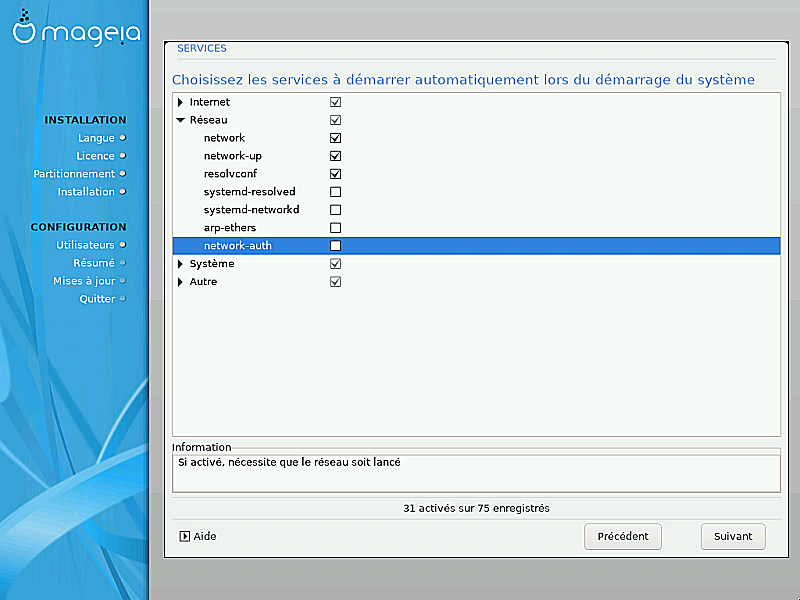Select the Partitionnement step in sidebar
800x600 pixels.
pos(74,173)
